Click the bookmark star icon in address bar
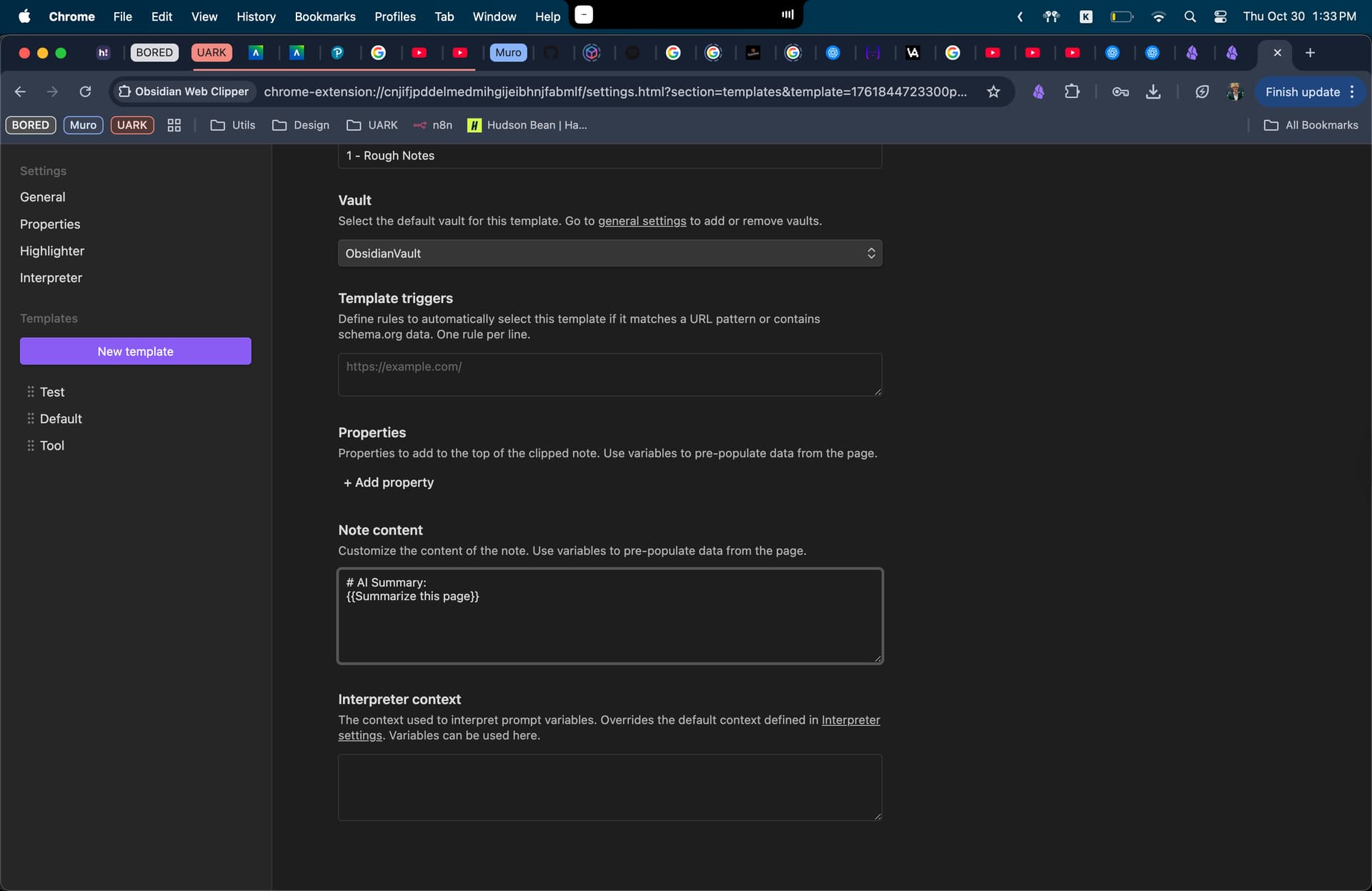 993,91
